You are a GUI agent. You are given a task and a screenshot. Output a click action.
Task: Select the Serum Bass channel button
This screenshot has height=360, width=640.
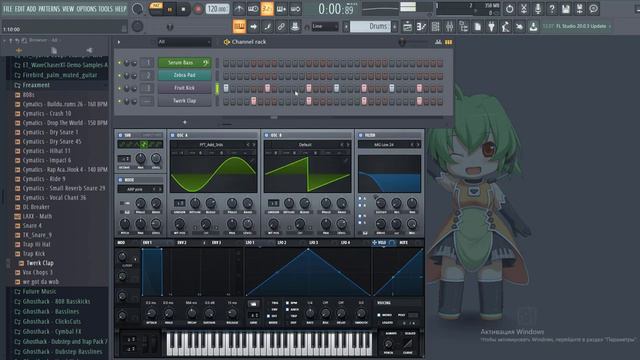184,62
